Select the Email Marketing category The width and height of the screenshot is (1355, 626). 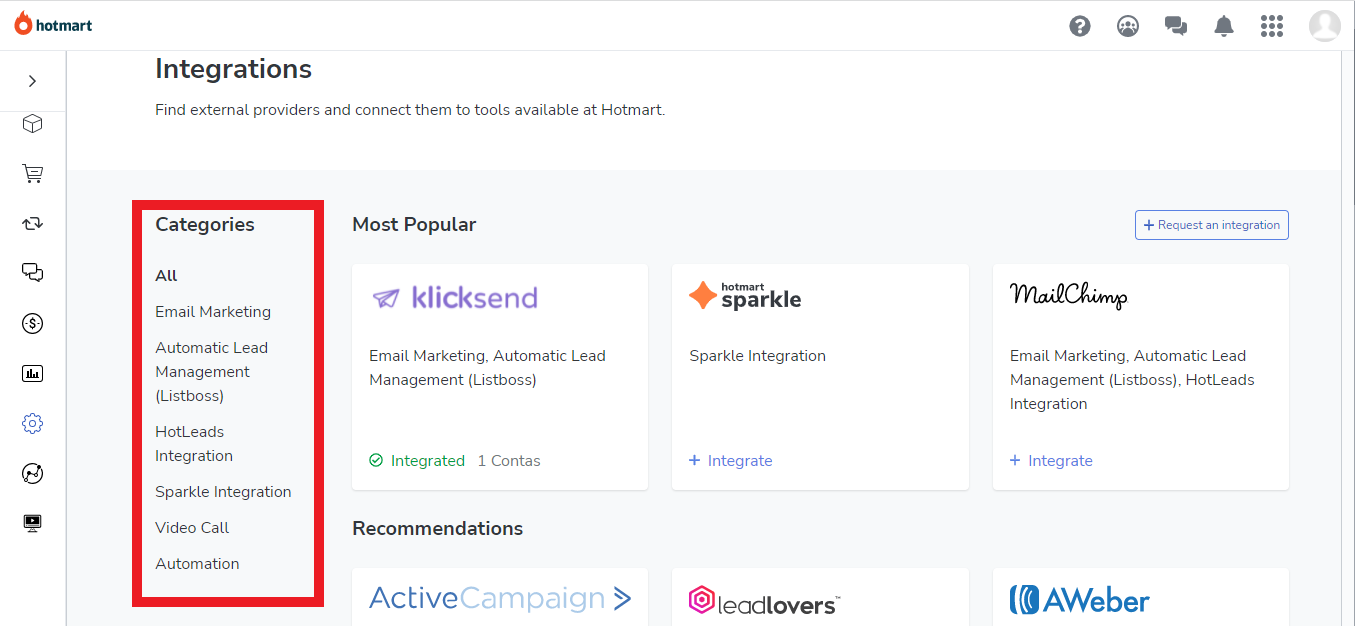[213, 312]
